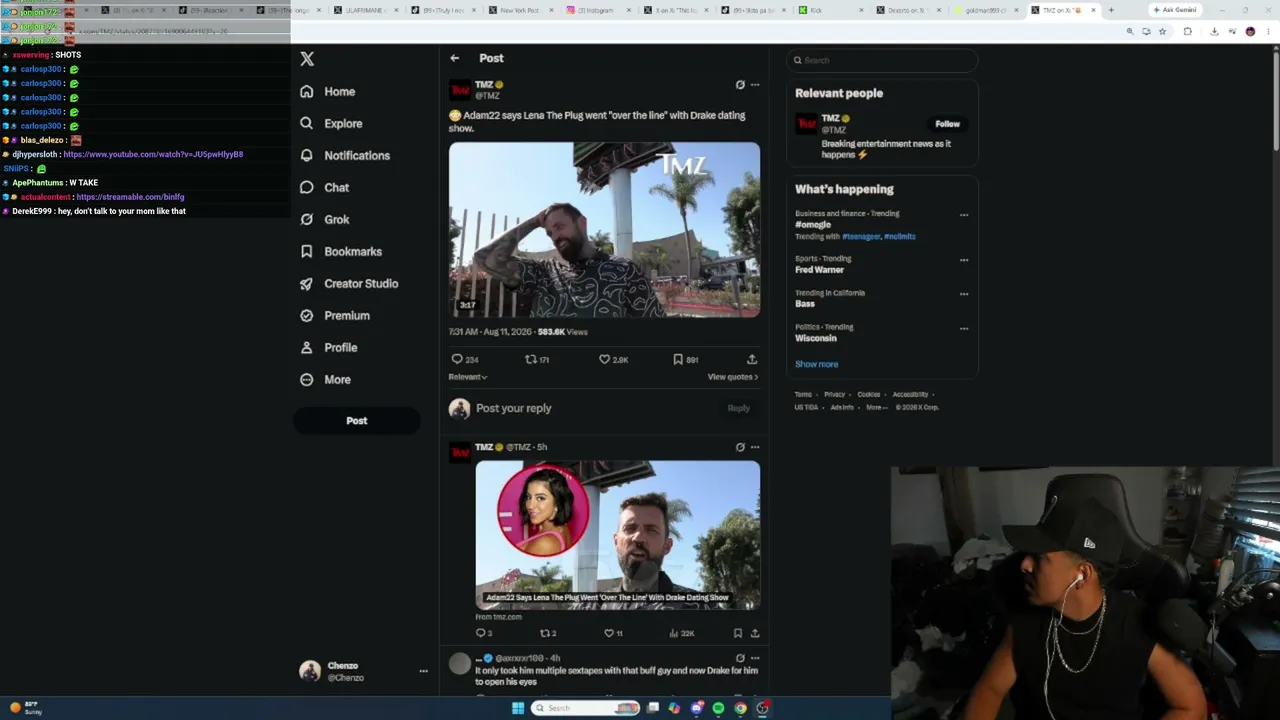Open View quotes link
Screen dimensions: 1280x720
(x=733, y=377)
